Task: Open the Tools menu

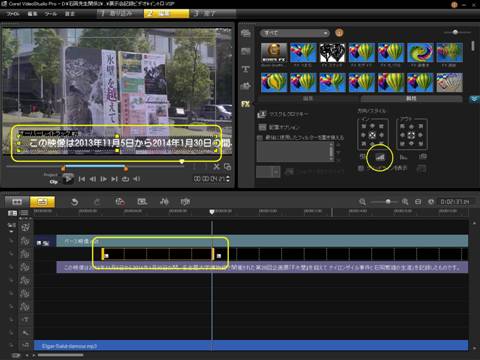Action: coord(50,14)
